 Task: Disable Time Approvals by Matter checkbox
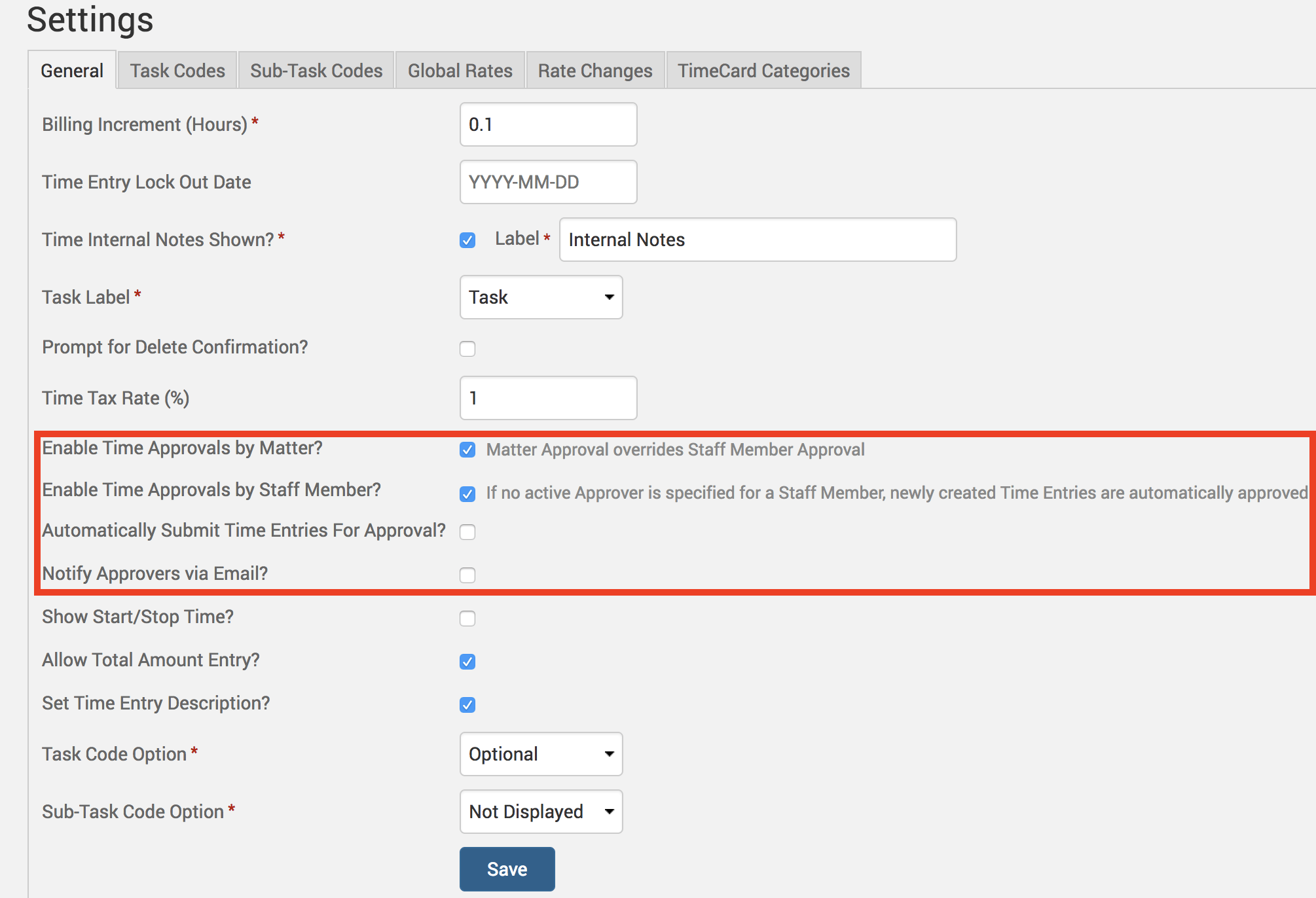467,450
